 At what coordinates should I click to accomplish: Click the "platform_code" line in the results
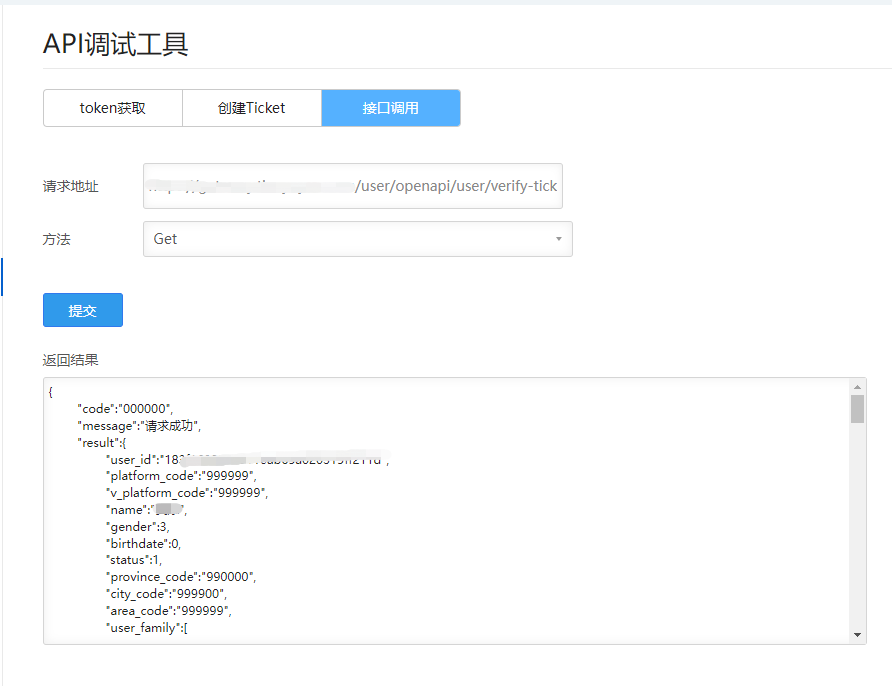point(181,476)
